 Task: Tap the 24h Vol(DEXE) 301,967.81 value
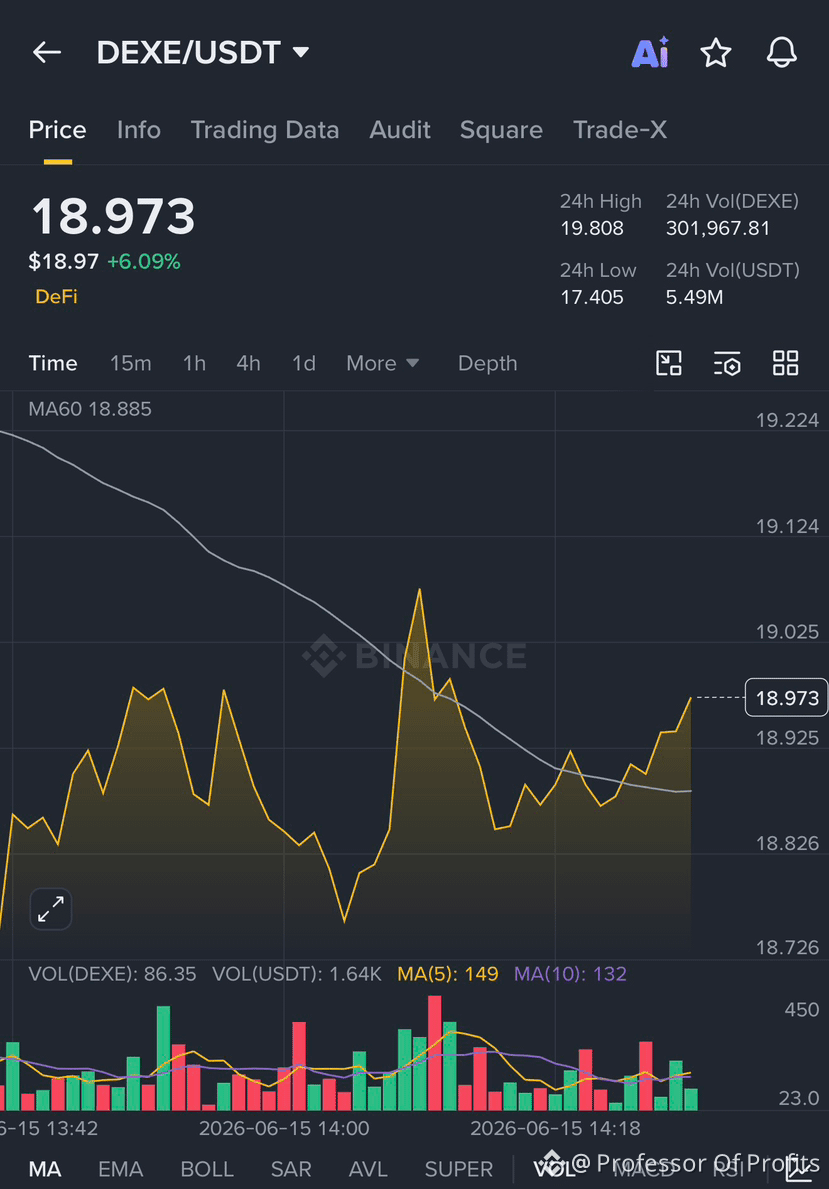[x=718, y=228]
